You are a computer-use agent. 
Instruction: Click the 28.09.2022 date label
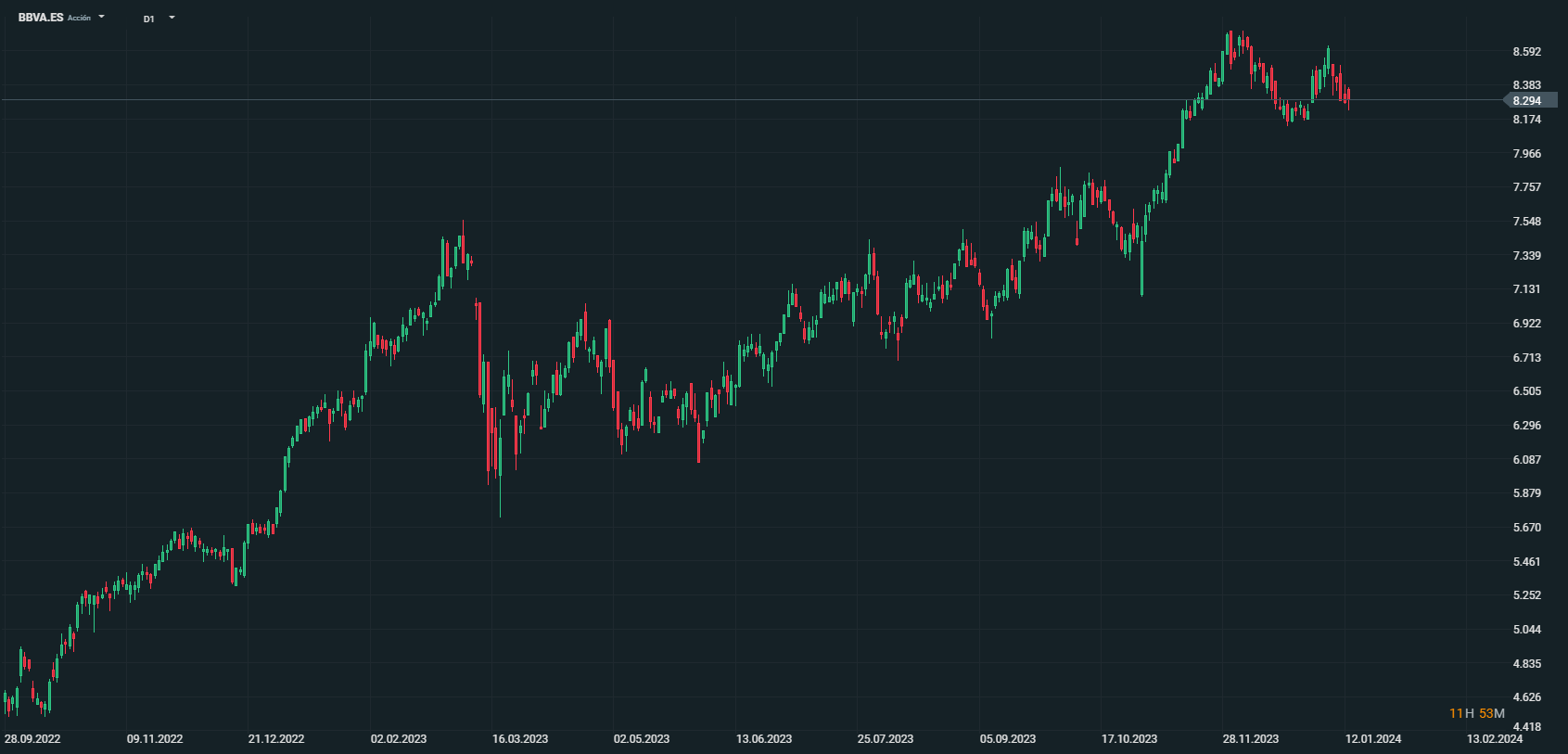32,739
